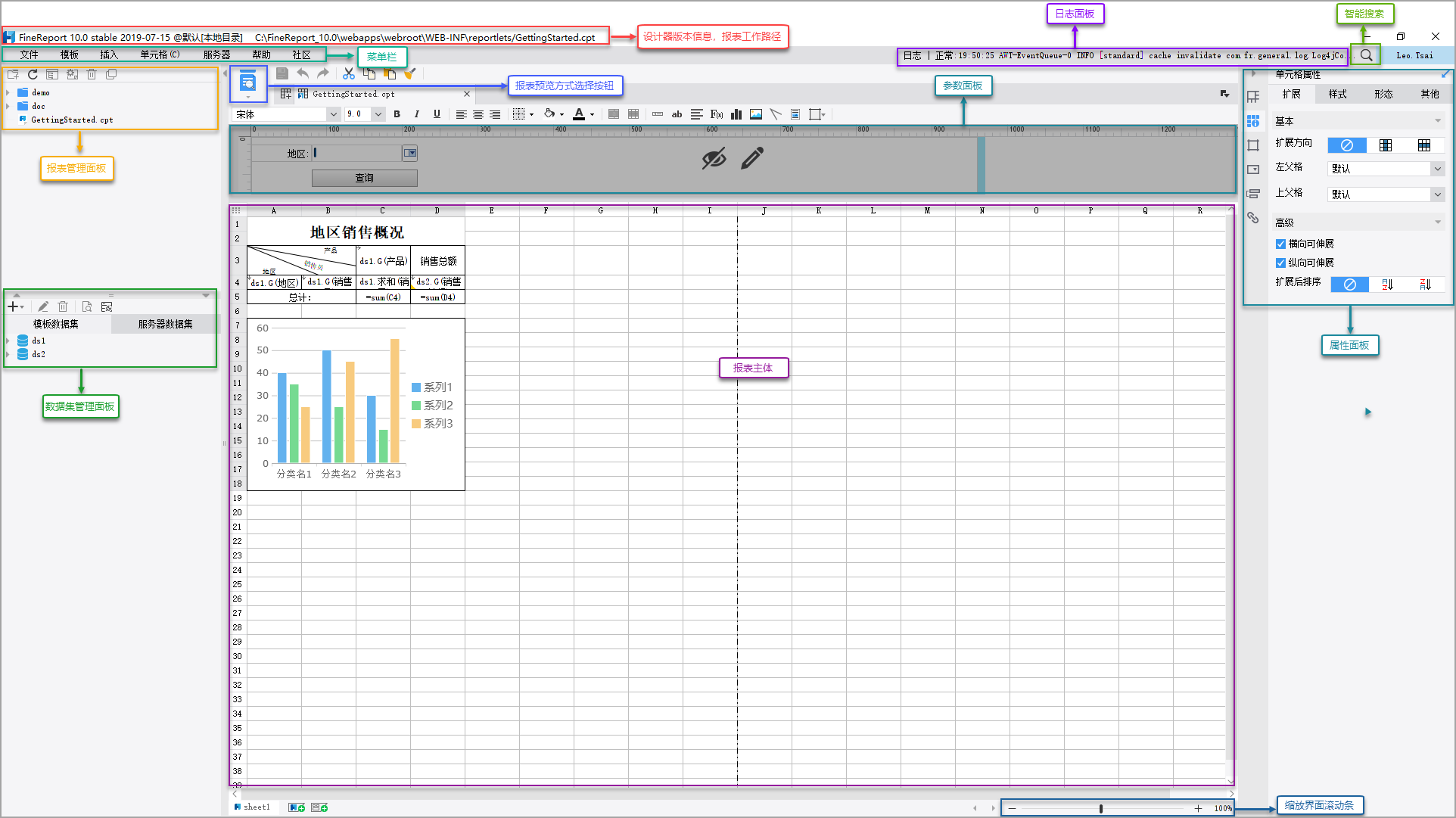
Task: Toggle 横向可伸展 checkbox
Action: coord(1280,244)
